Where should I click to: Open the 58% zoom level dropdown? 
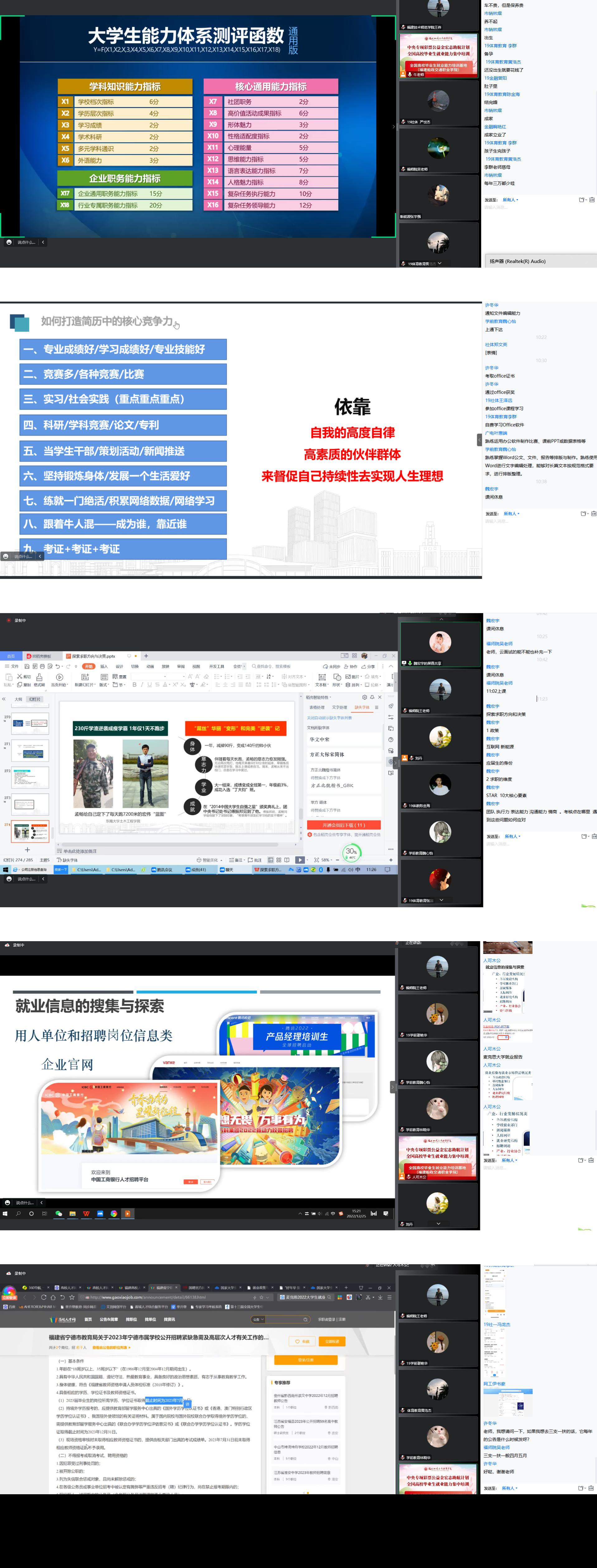(x=326, y=860)
